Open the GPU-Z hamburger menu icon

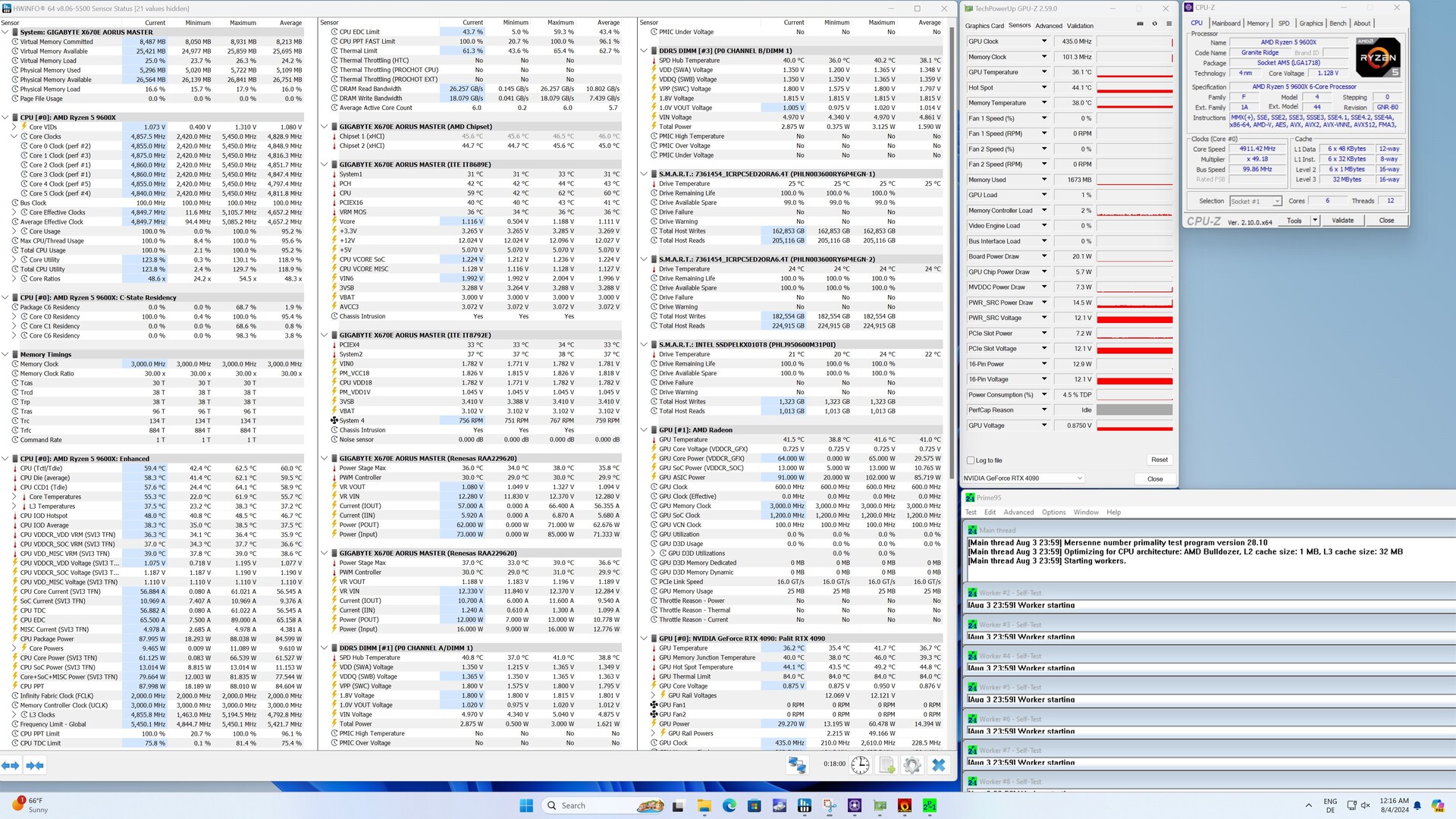pos(1169,24)
